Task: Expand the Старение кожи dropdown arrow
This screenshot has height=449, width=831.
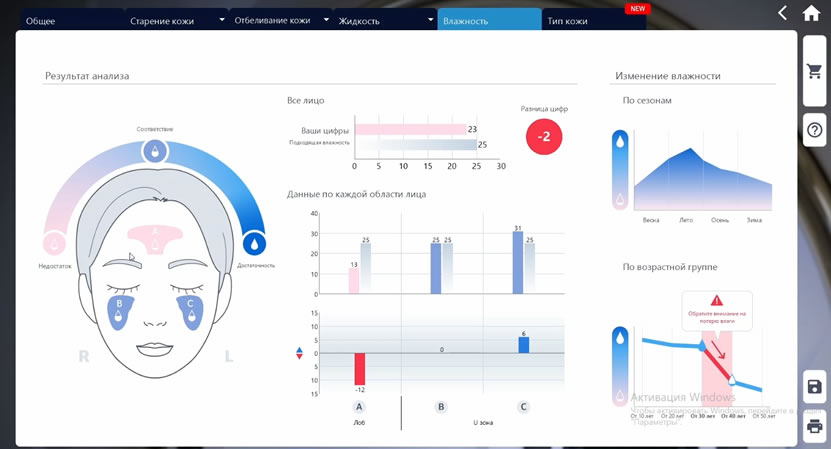Action: [222, 20]
